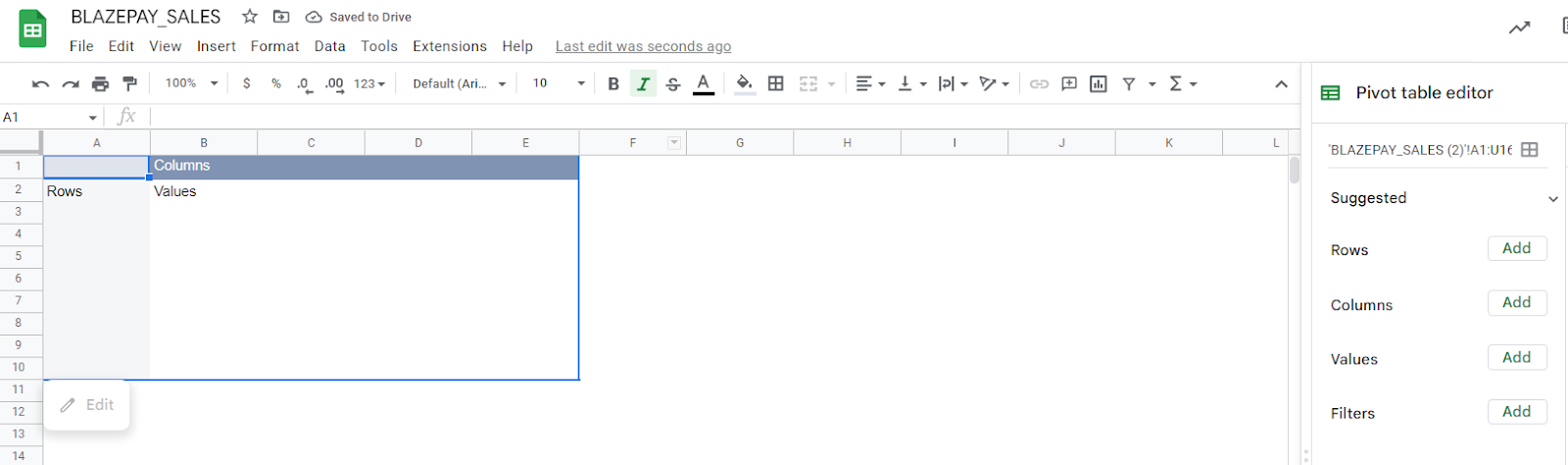Star the BLAZEPAY_SALES document
The image size is (1568, 465).
[250, 17]
